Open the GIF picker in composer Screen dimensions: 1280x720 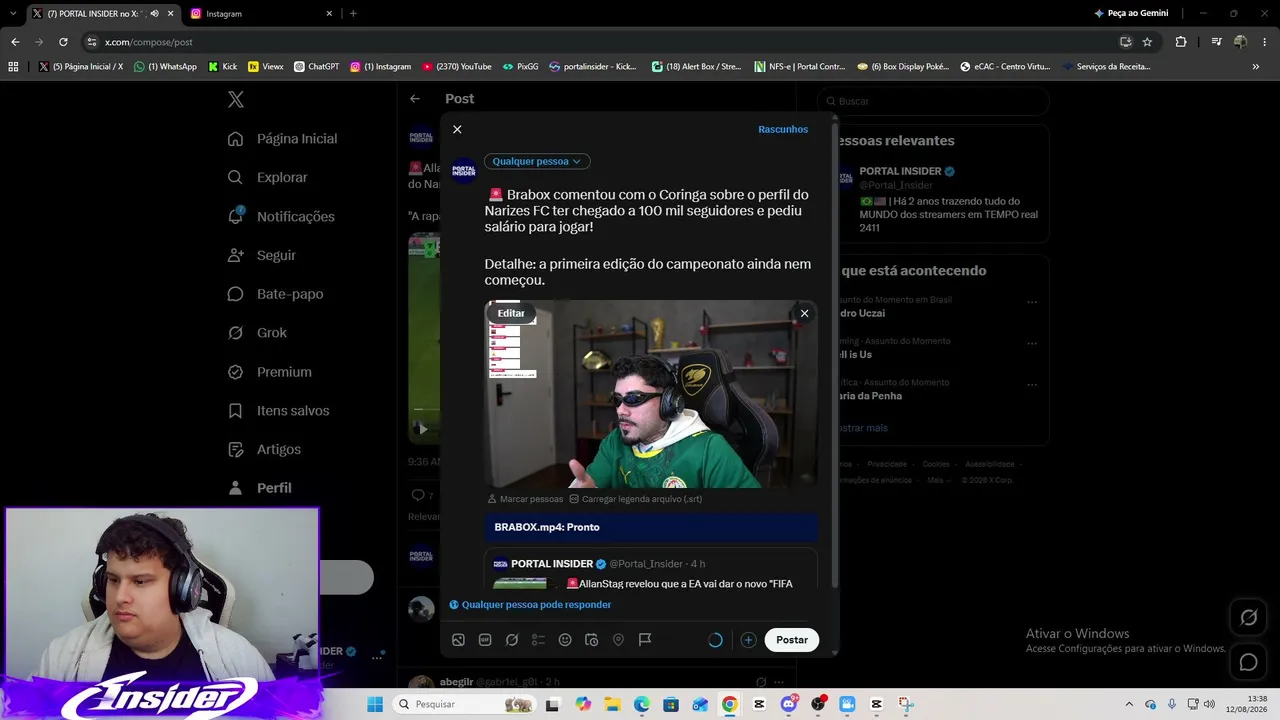pyautogui.click(x=485, y=640)
